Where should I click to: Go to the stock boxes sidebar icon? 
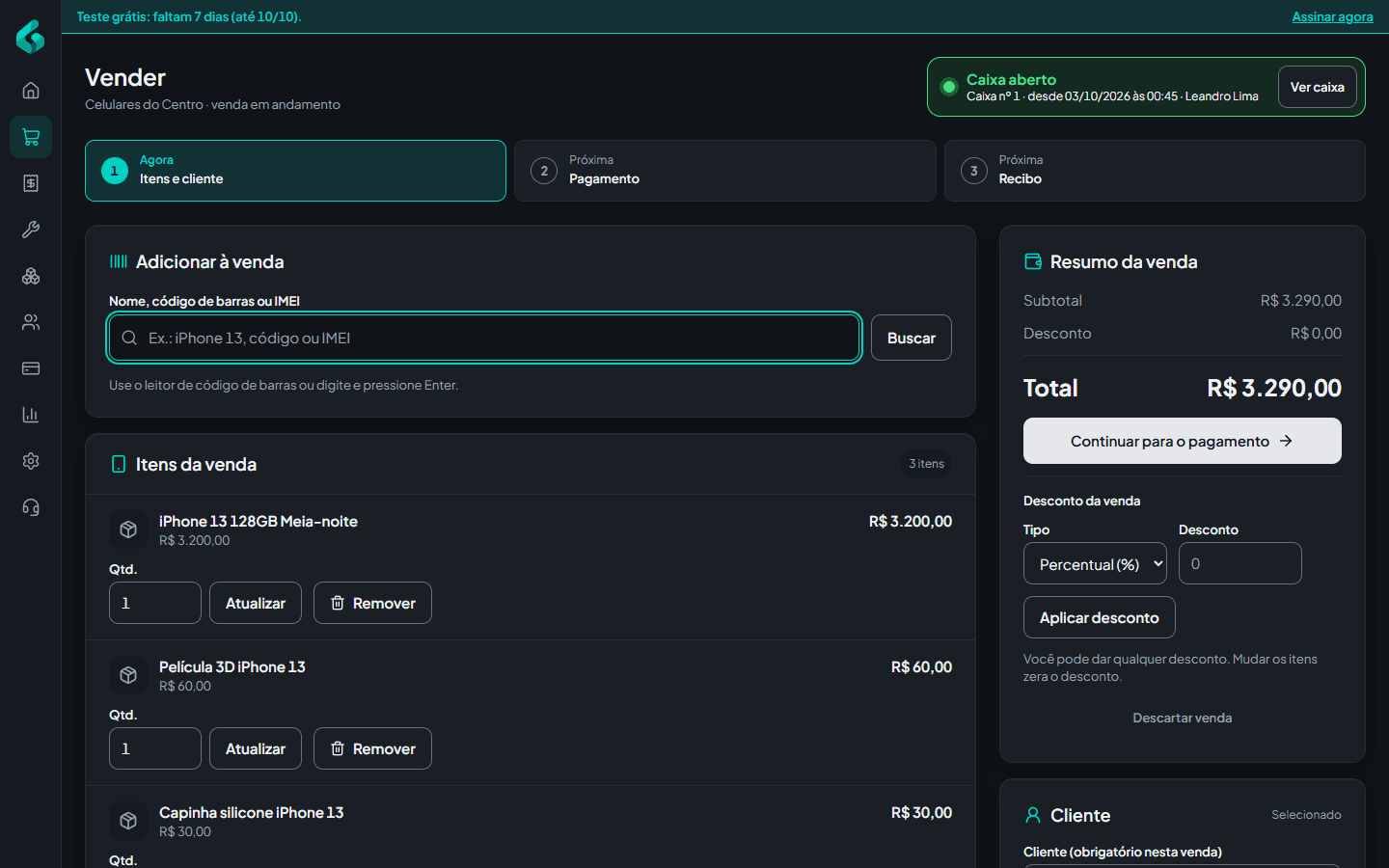(31, 276)
